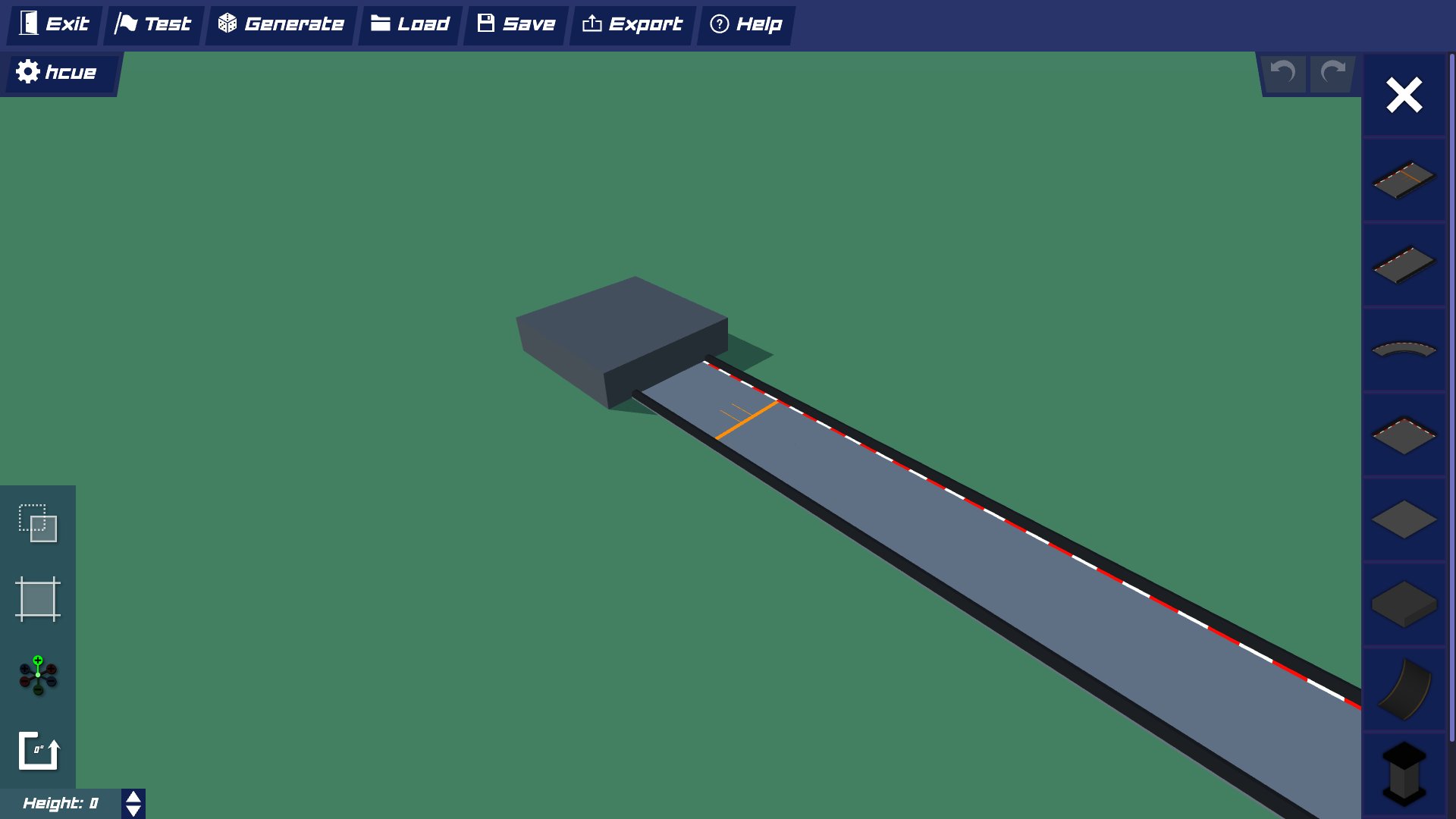
Task: Click the rotation angle button
Action: point(38,751)
